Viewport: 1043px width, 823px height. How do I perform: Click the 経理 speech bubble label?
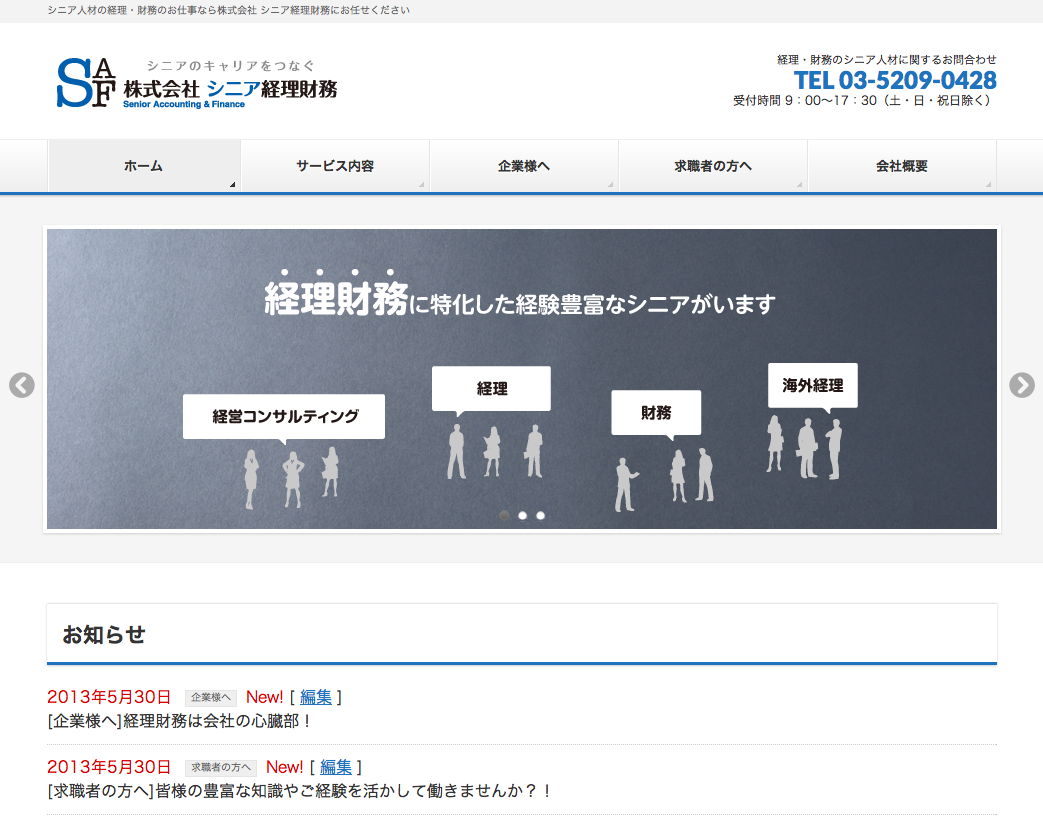point(491,388)
